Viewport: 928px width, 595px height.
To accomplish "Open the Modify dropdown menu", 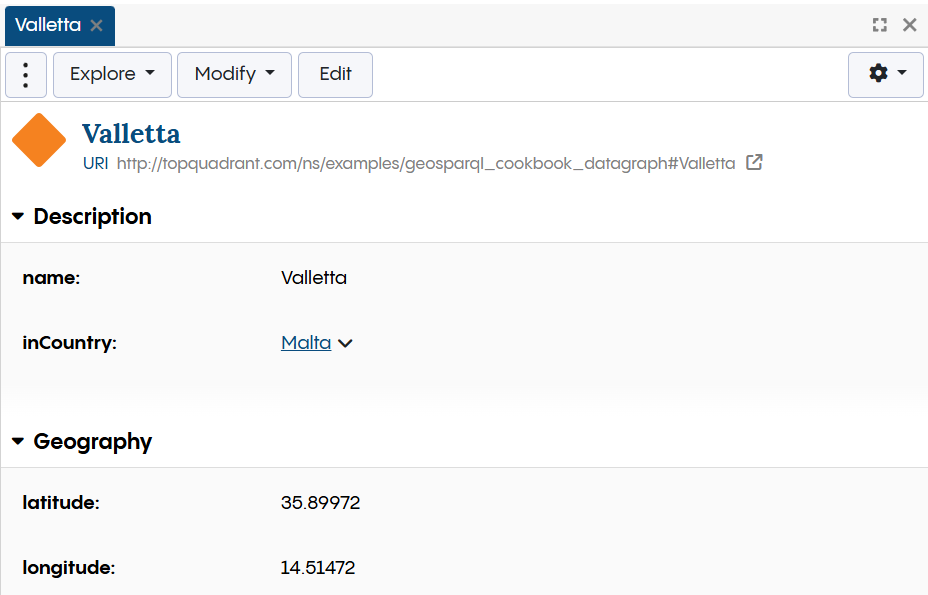I will [x=234, y=75].
